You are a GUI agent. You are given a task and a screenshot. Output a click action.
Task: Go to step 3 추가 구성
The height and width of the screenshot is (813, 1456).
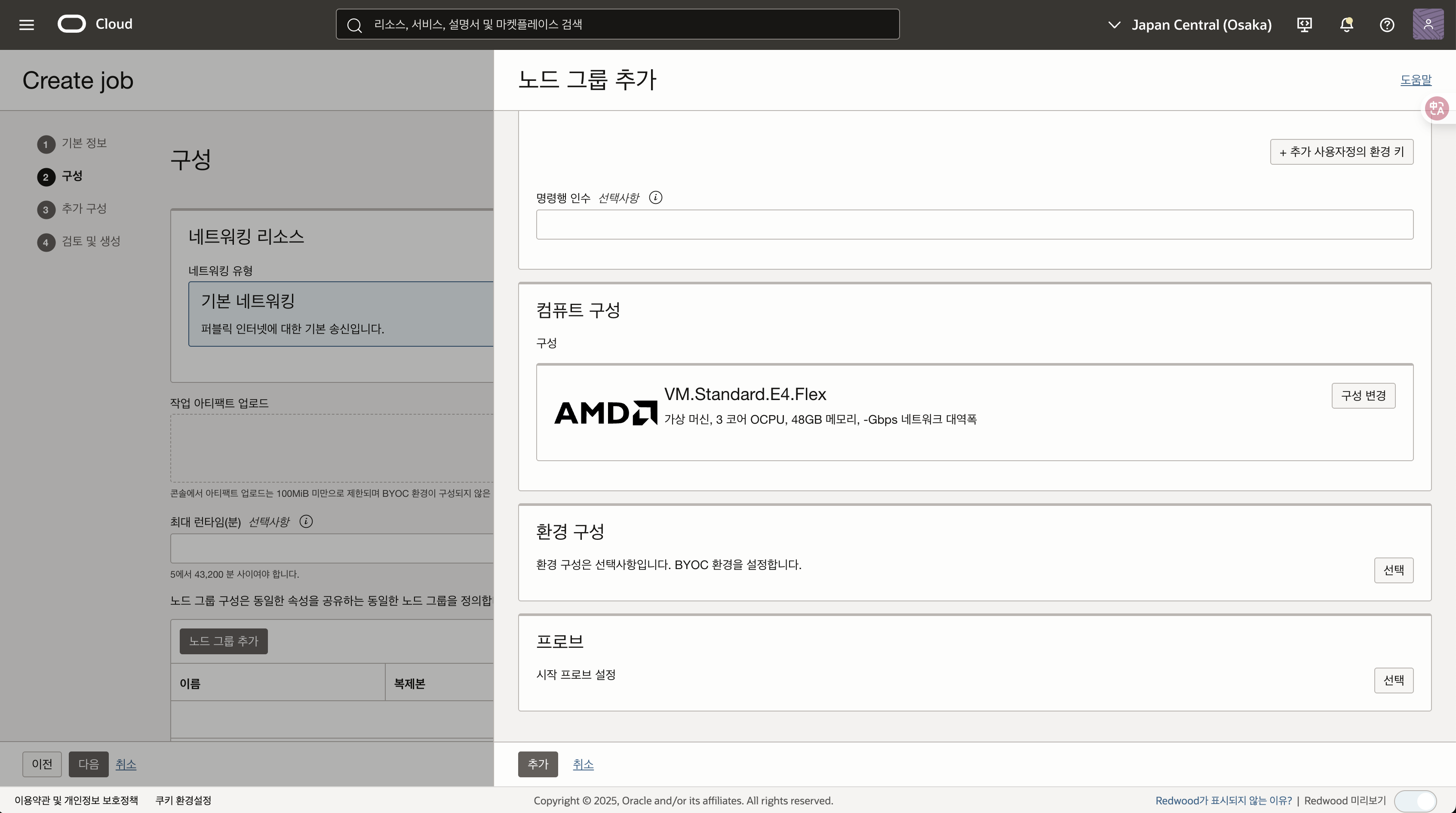84,209
